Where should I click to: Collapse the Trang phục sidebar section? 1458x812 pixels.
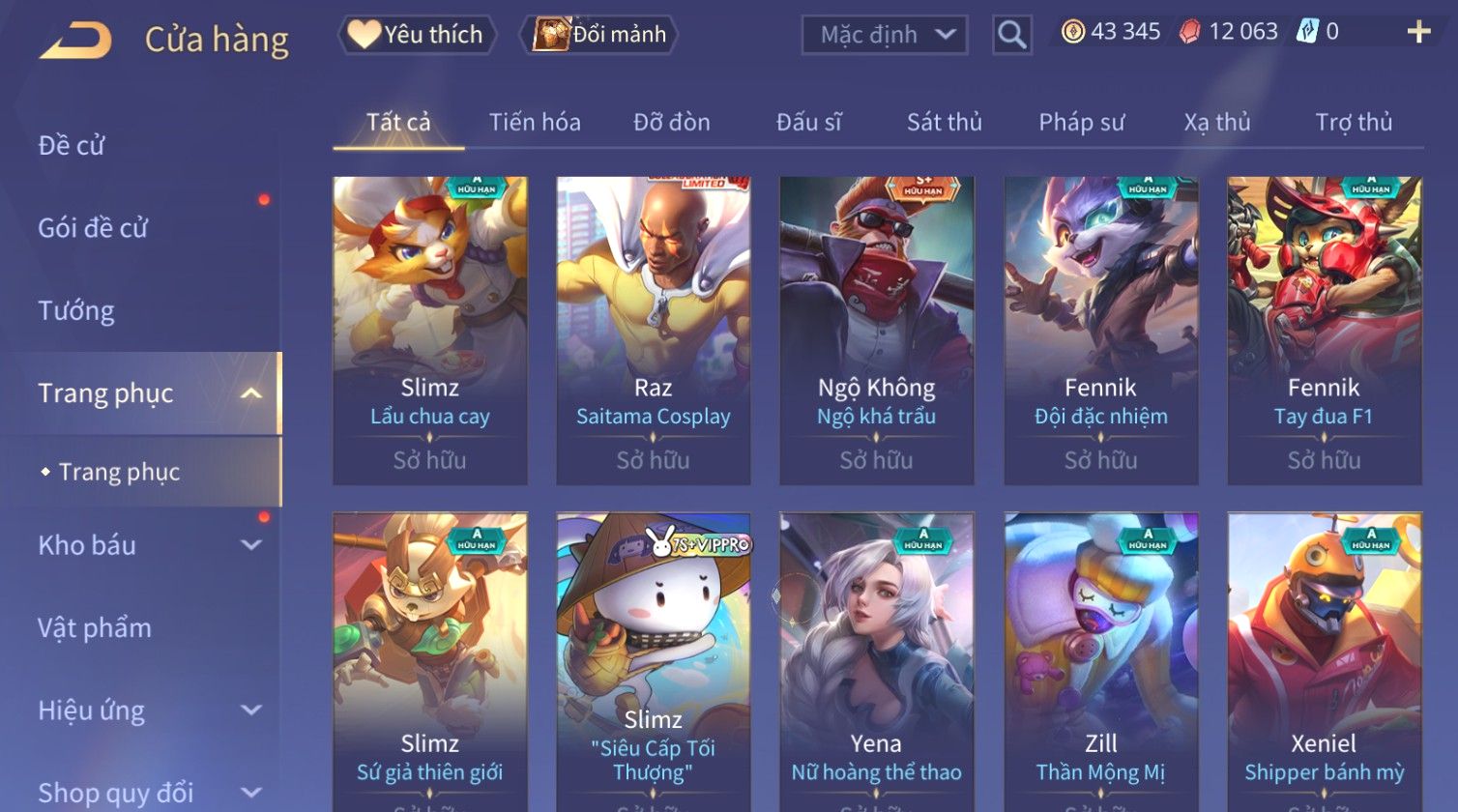250,393
